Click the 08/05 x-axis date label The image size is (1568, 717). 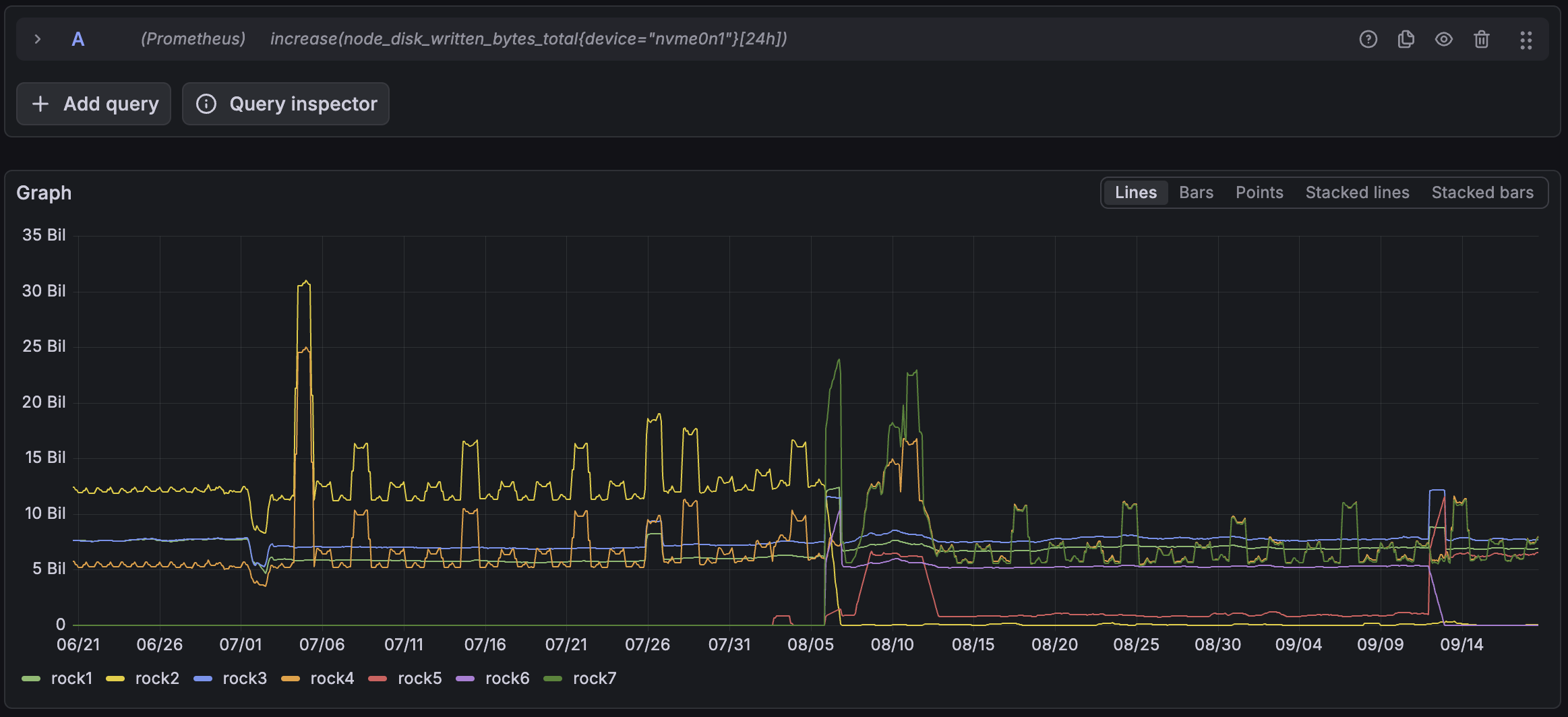pos(811,645)
